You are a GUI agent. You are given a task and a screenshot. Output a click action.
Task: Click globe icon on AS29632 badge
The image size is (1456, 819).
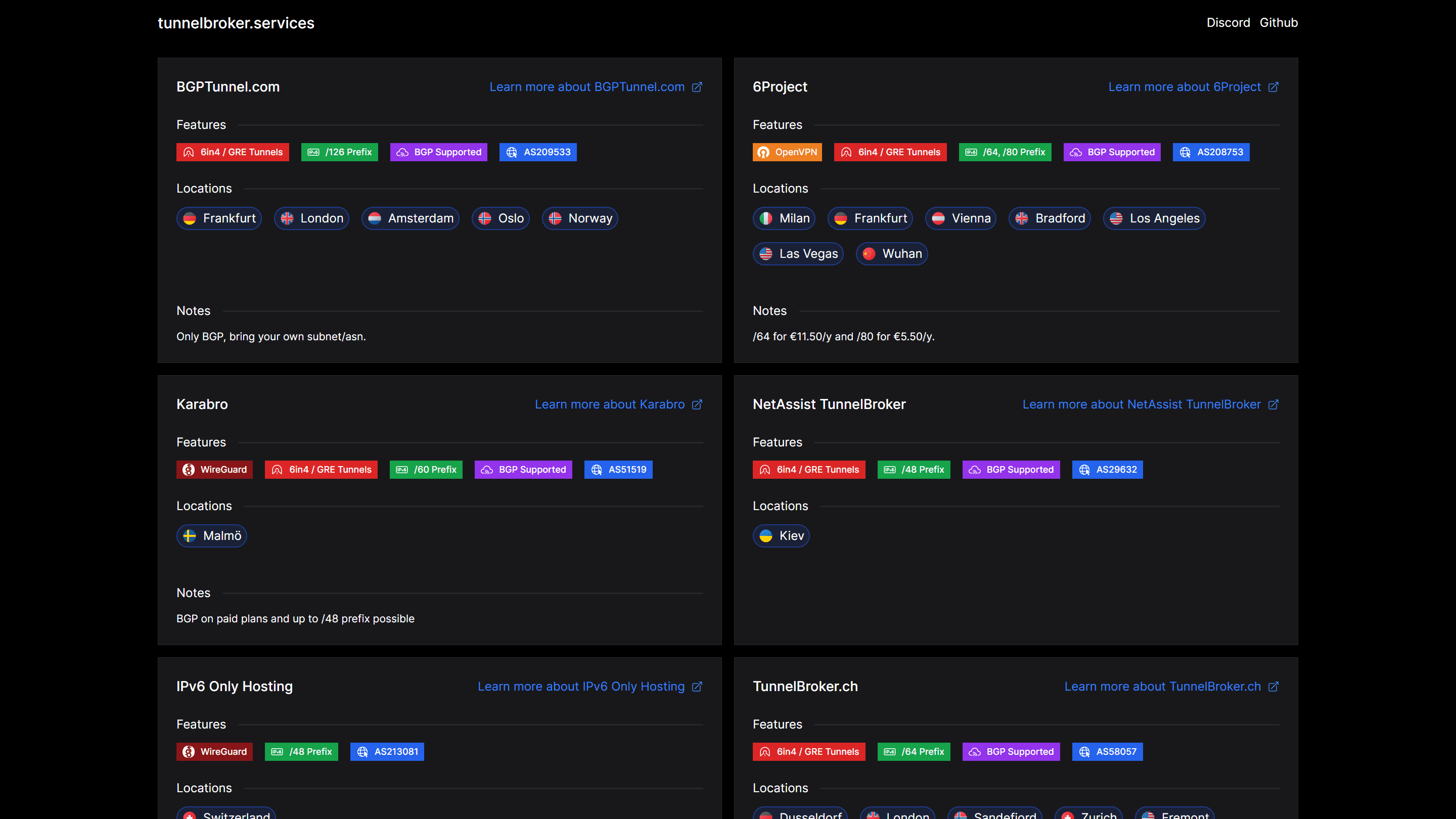1084,470
